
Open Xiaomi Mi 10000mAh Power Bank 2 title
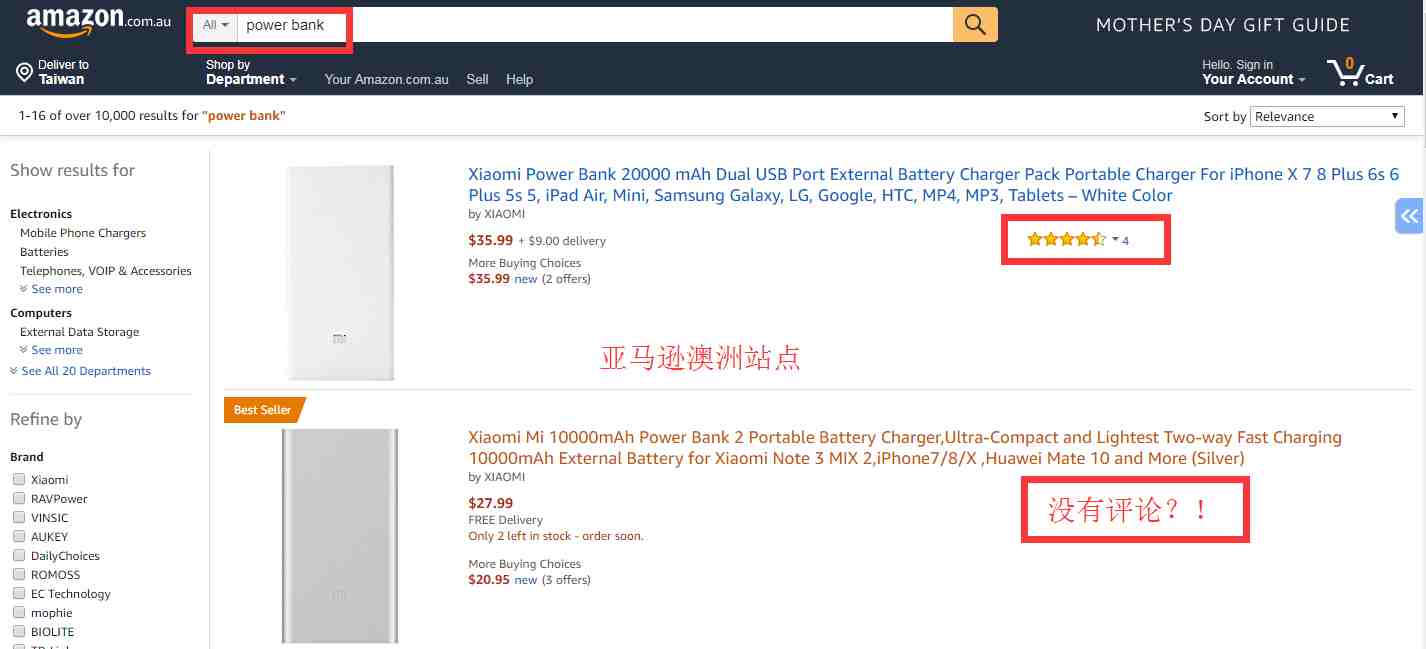pos(905,447)
